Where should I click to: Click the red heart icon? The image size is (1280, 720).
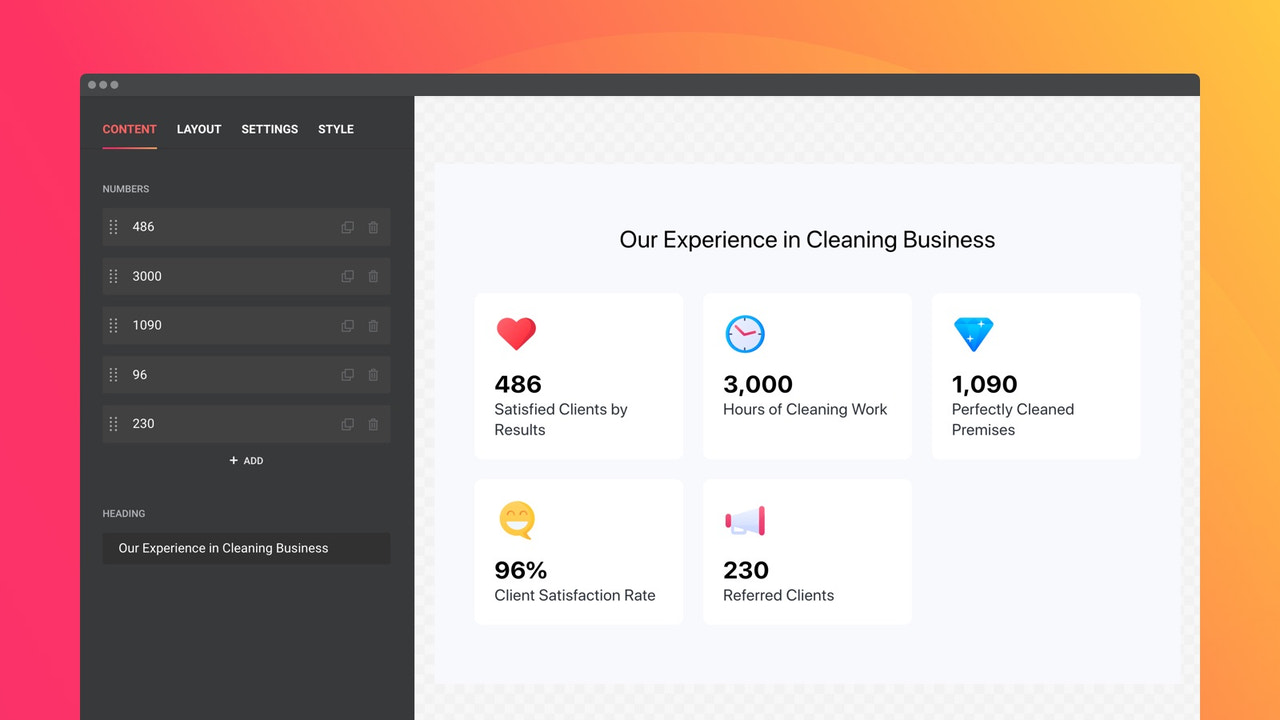(x=516, y=333)
